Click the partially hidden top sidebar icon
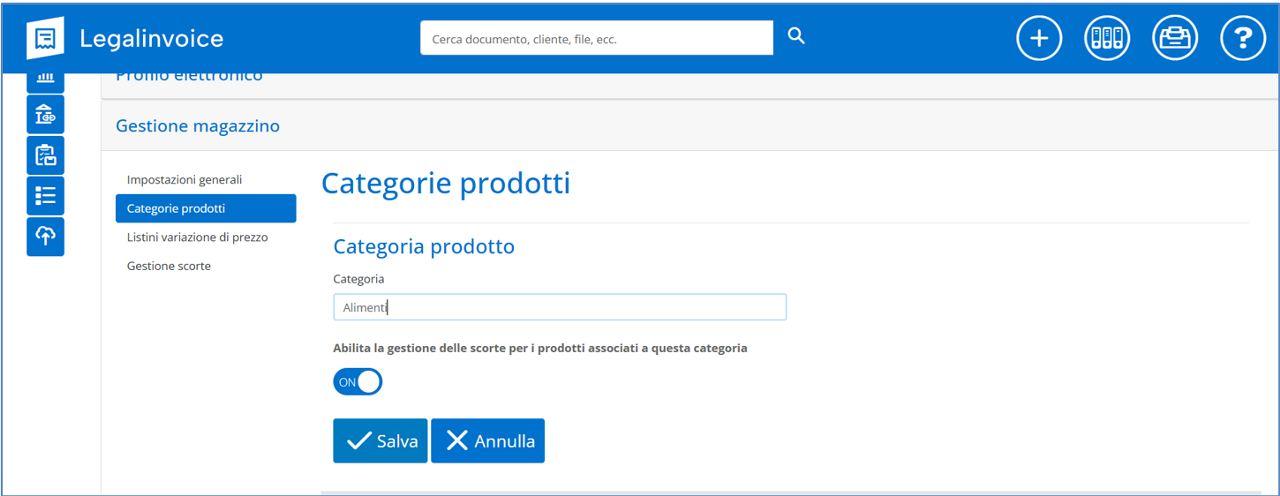The image size is (1280, 496). coord(45,80)
